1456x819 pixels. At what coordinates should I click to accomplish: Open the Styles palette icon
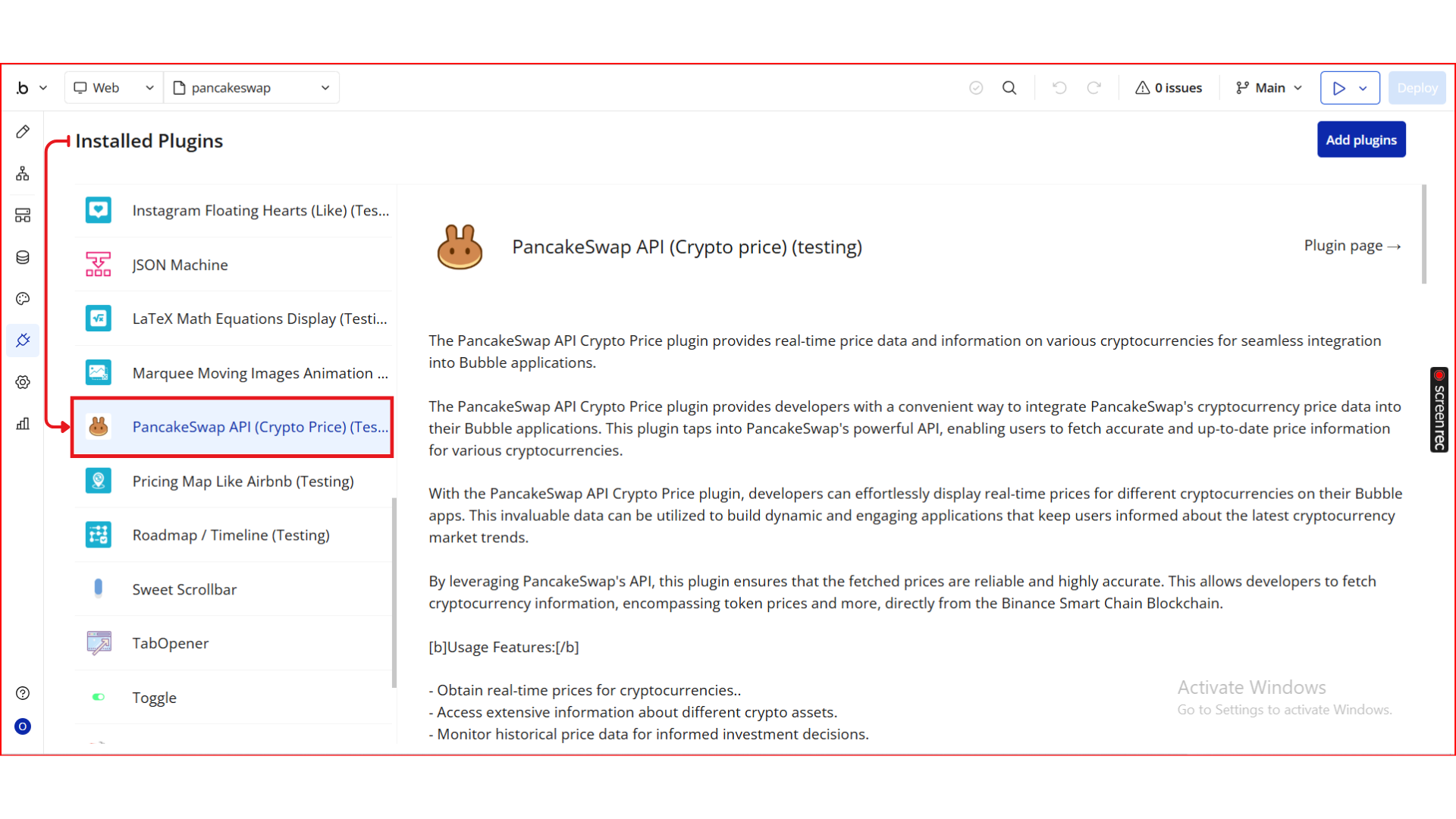tap(23, 299)
